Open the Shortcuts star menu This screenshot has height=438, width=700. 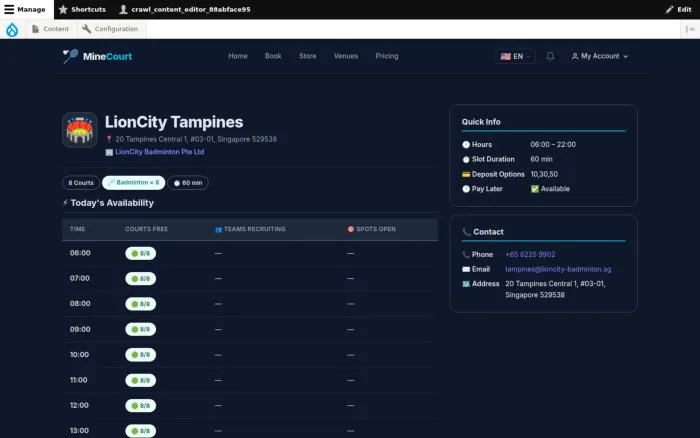(82, 9)
